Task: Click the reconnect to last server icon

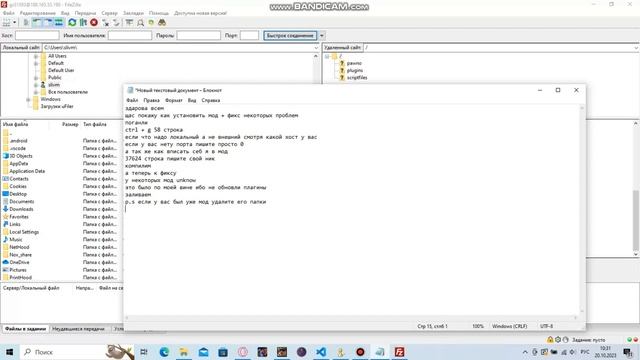Action: point(116,22)
